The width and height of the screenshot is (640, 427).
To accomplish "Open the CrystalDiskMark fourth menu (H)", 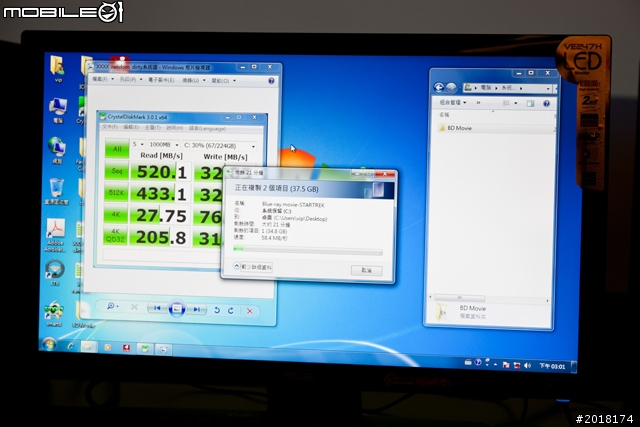I will pos(175,128).
